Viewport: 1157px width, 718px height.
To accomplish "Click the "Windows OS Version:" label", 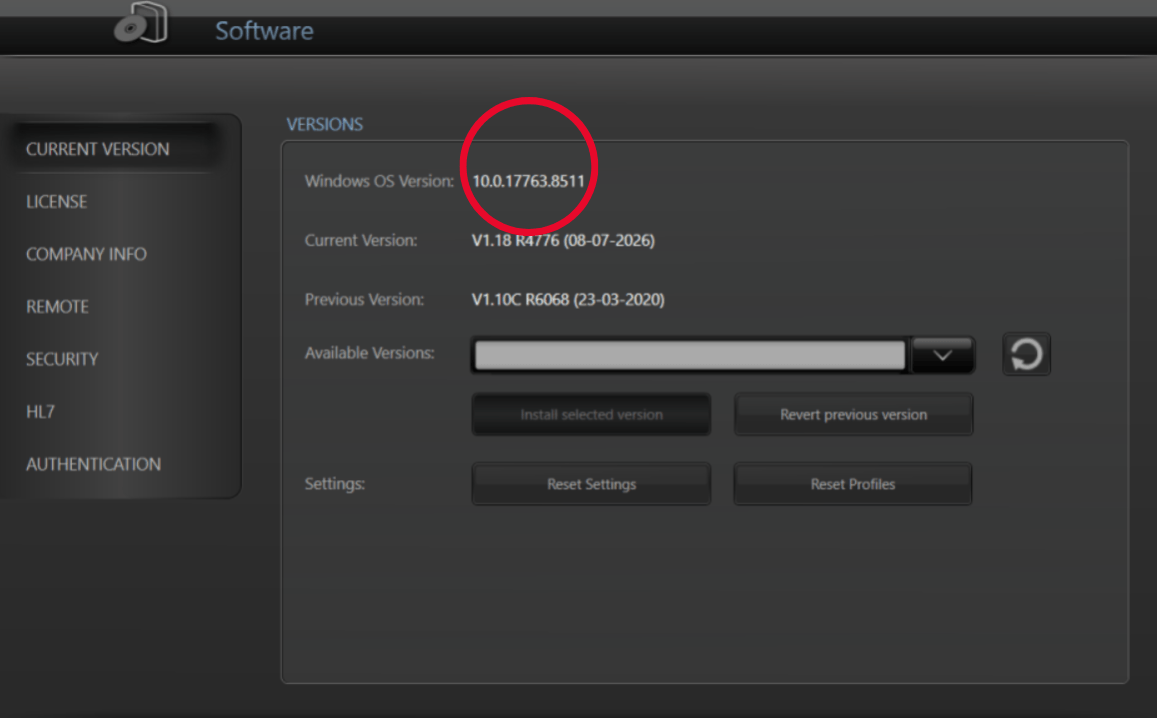I will 379,181.
